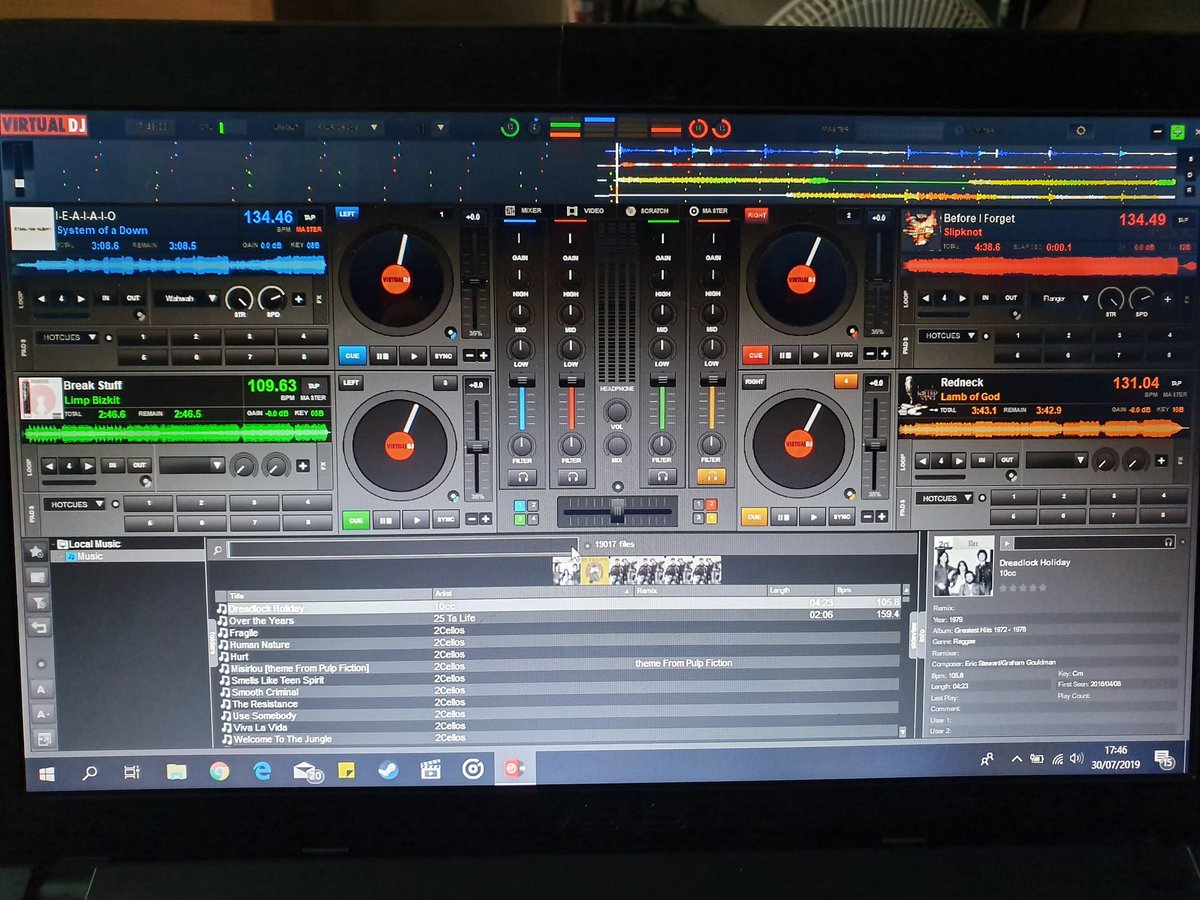This screenshot has height=900, width=1200.
Task: Toggle RIGHT assign on the Slipknot deck
Action: pos(756,214)
